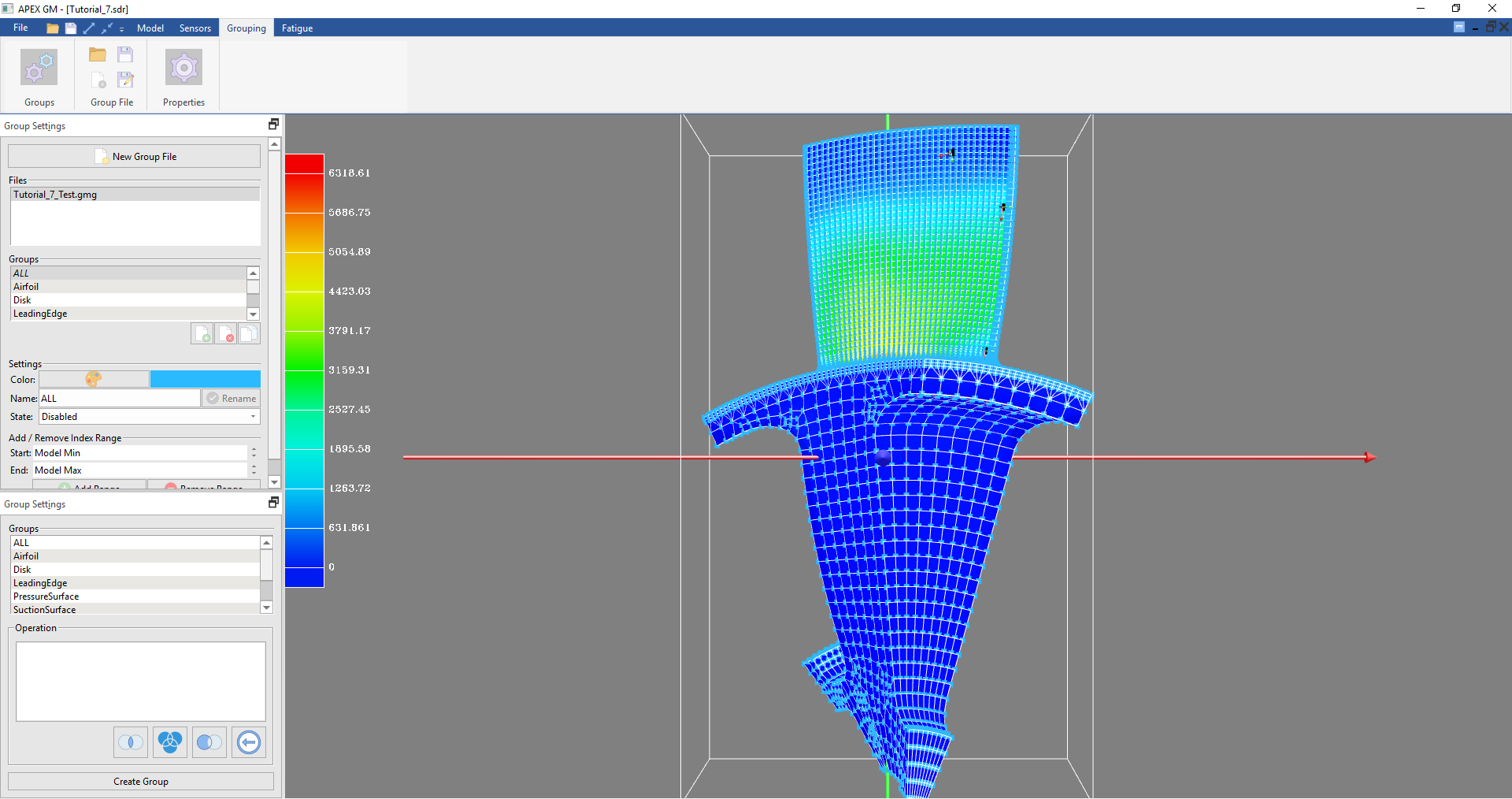This screenshot has height=799, width=1512.
Task: Select ALL in the lower Groups list
Action: (135, 543)
